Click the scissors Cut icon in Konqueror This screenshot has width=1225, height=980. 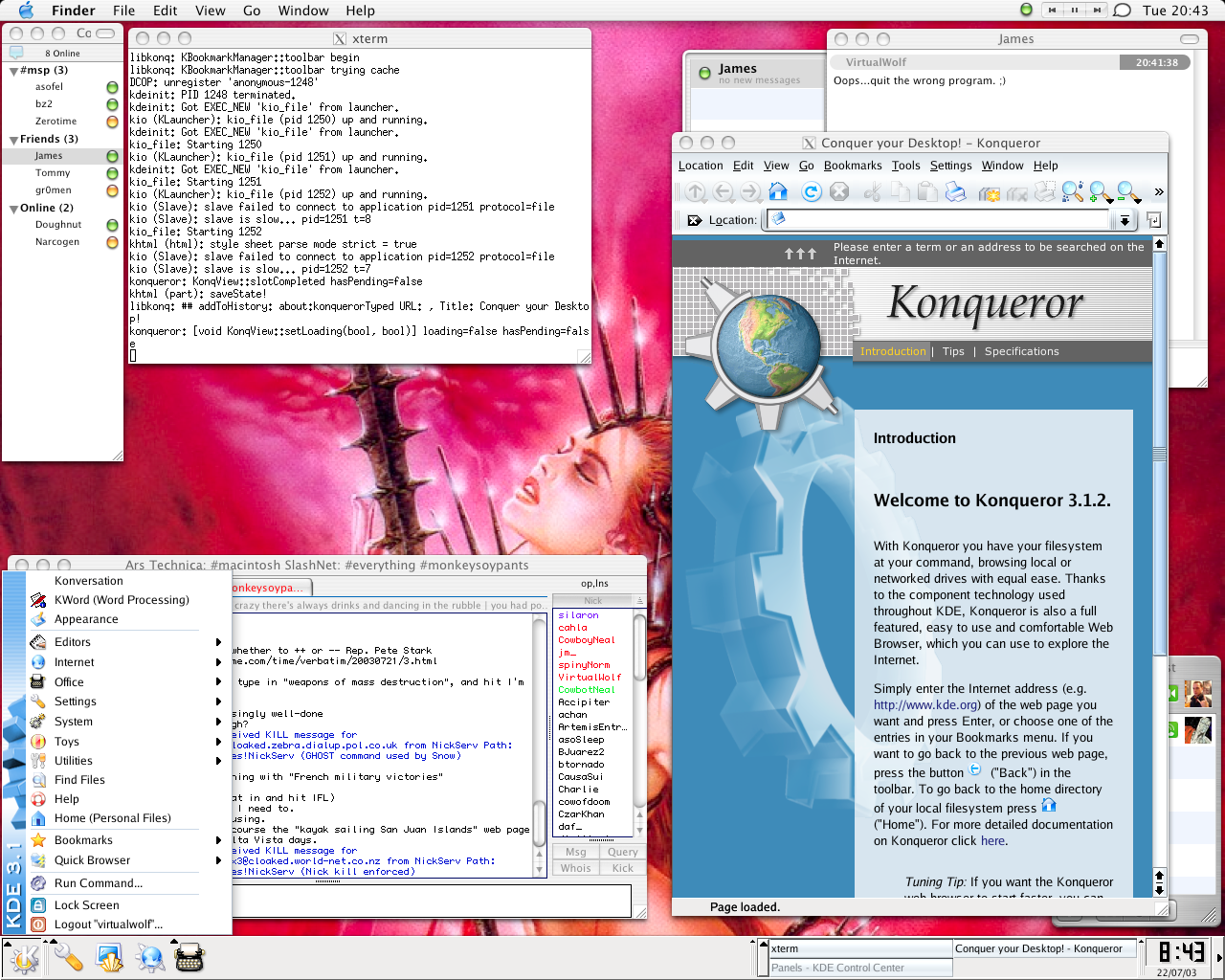872,191
